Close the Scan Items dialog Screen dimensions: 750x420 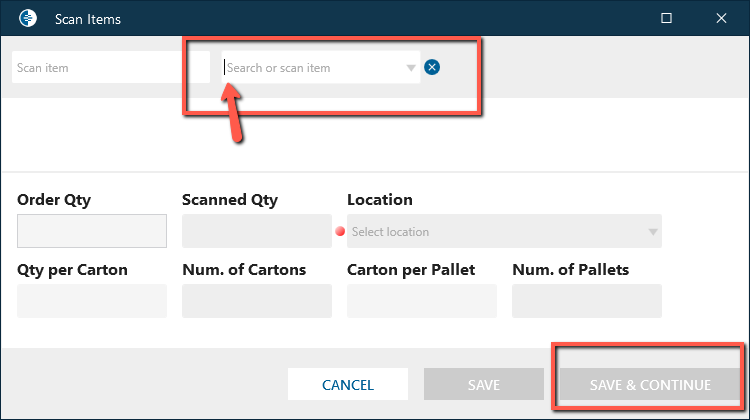pyautogui.click(x=721, y=18)
